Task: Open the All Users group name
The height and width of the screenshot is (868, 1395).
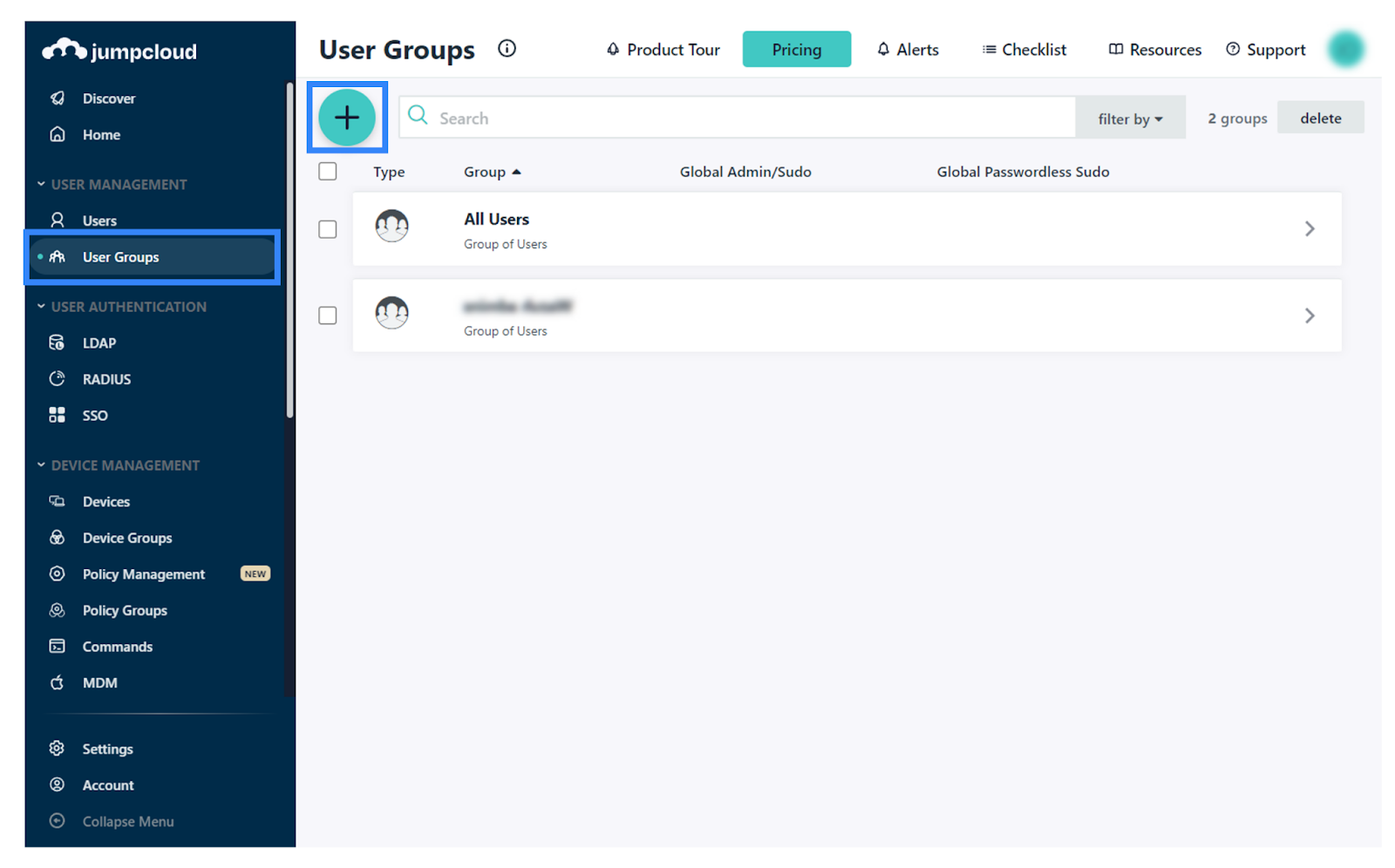Action: click(x=496, y=219)
